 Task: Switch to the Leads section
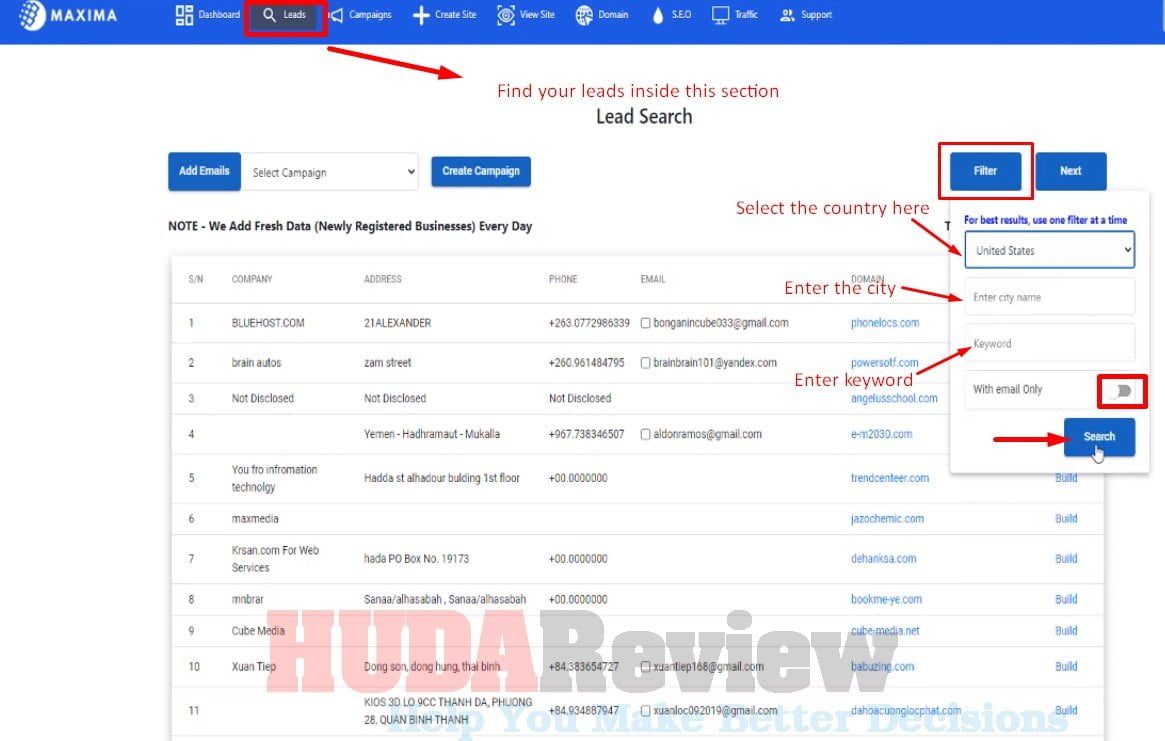[285, 15]
